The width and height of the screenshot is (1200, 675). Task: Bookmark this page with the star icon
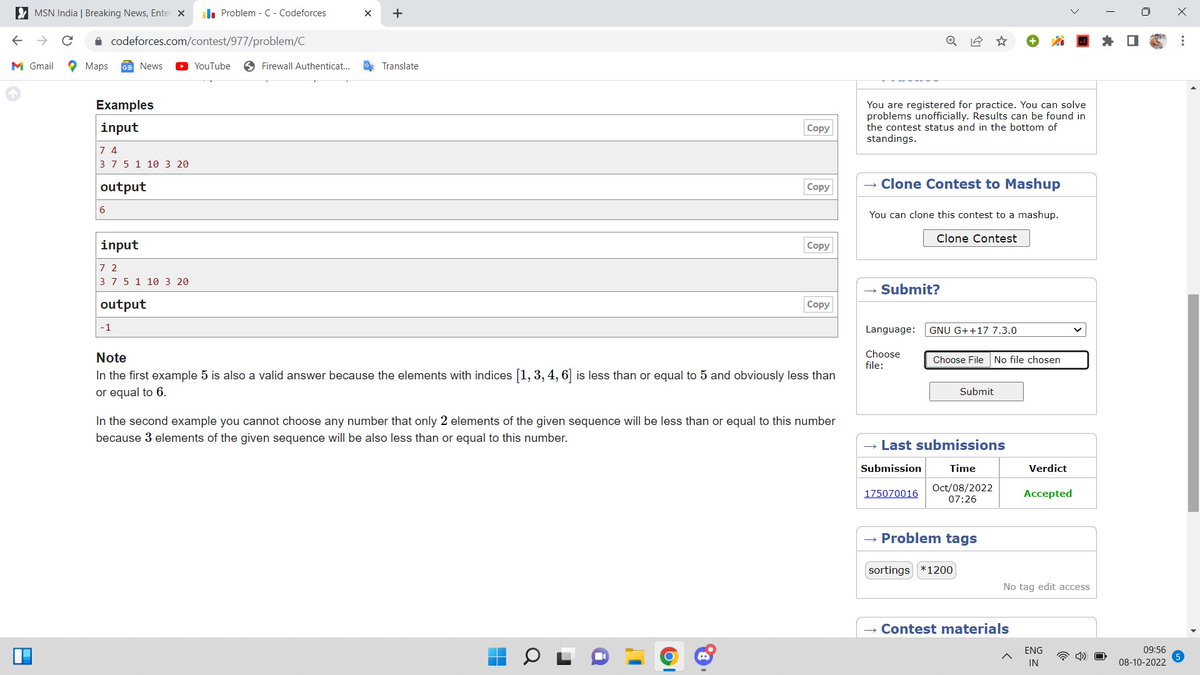click(1001, 41)
